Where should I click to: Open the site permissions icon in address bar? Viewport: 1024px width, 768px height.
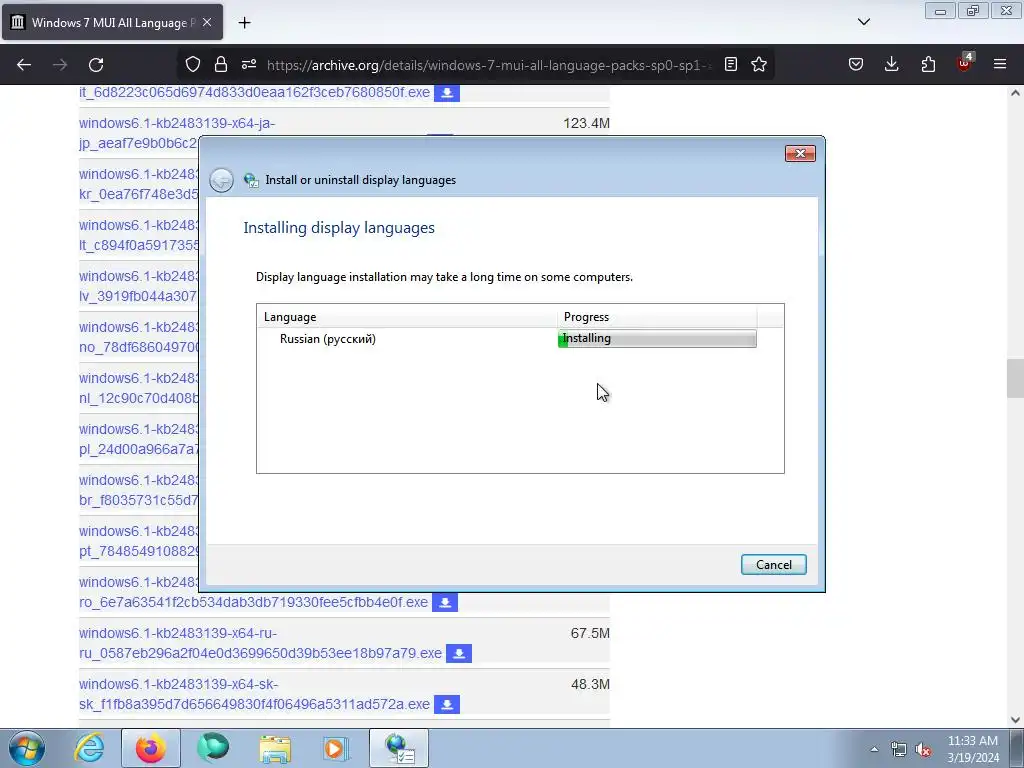(x=249, y=64)
